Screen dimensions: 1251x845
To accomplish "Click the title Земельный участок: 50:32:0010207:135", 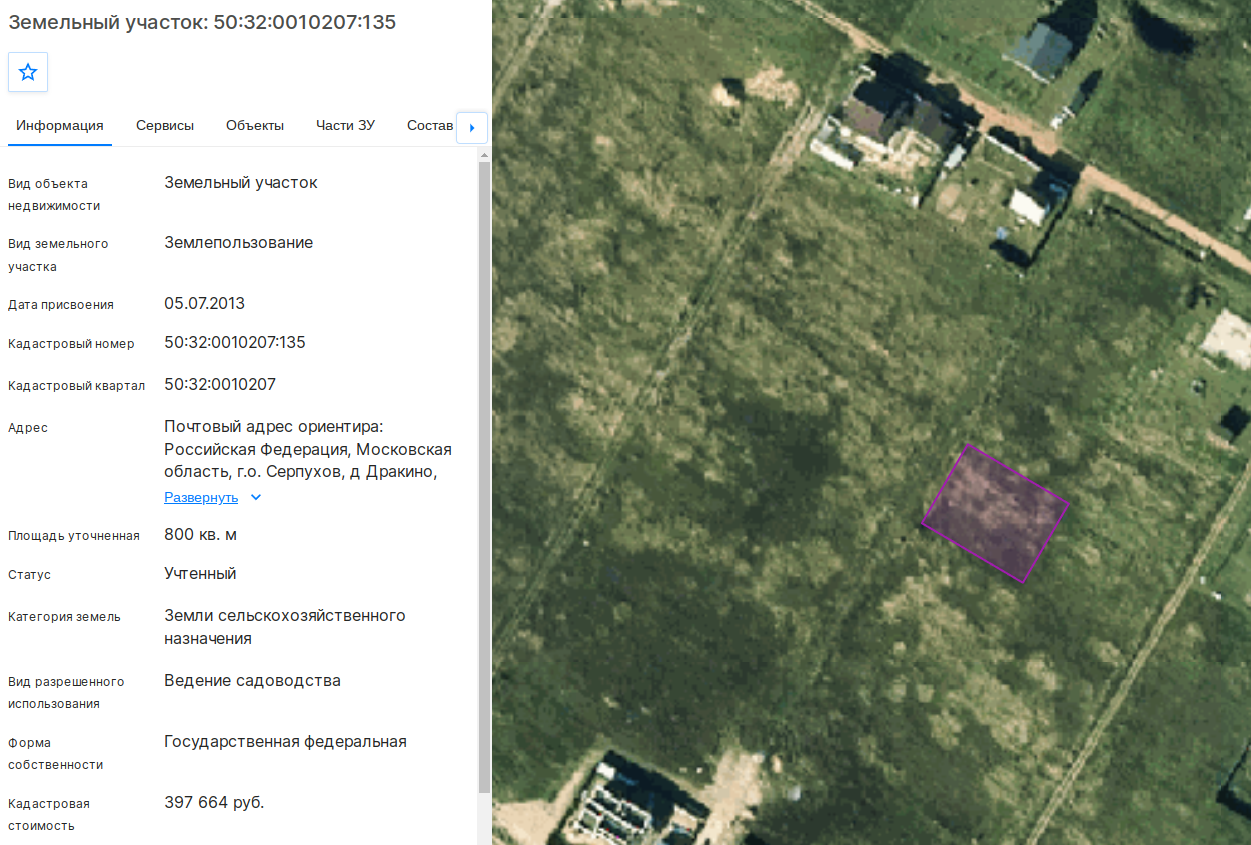I will point(202,22).
